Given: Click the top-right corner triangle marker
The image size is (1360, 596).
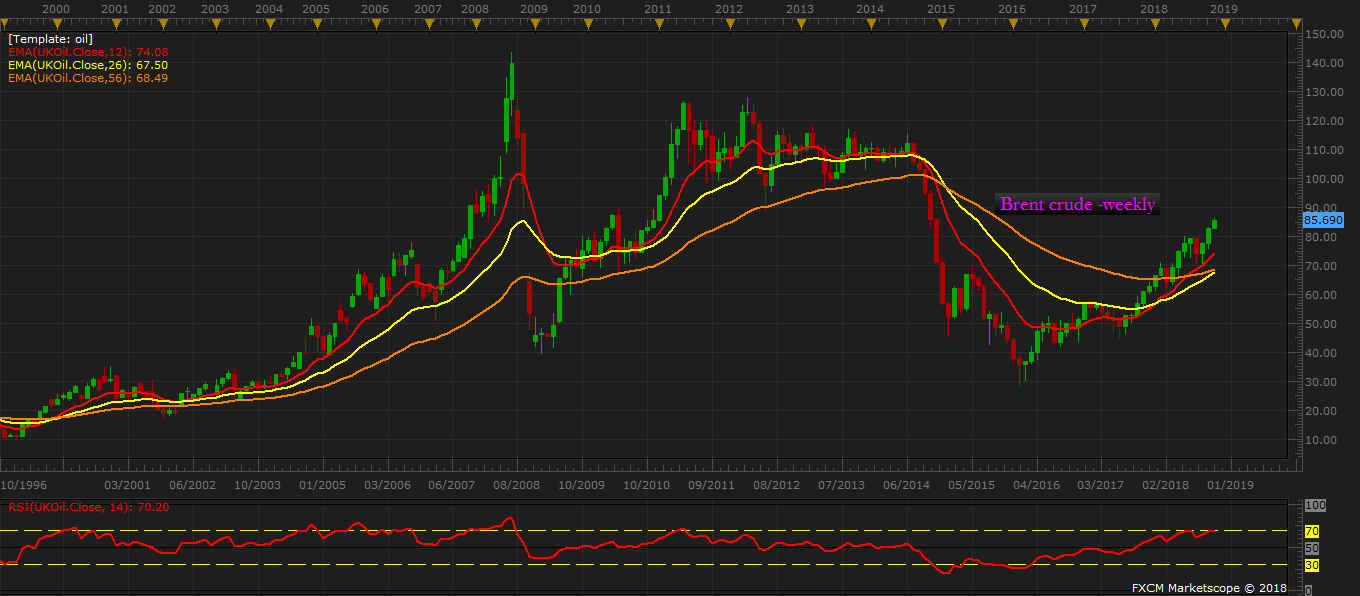Looking at the screenshot, I should pyautogui.click(x=1296, y=23).
